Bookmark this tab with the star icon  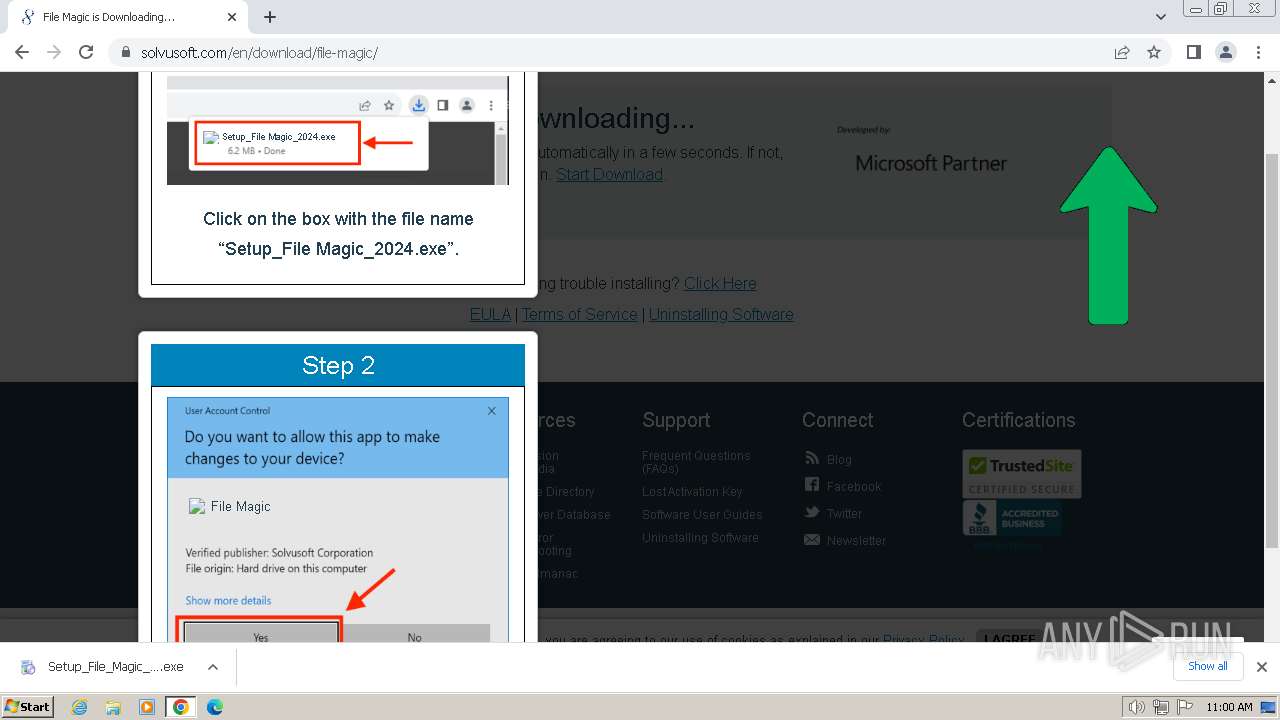[1154, 52]
